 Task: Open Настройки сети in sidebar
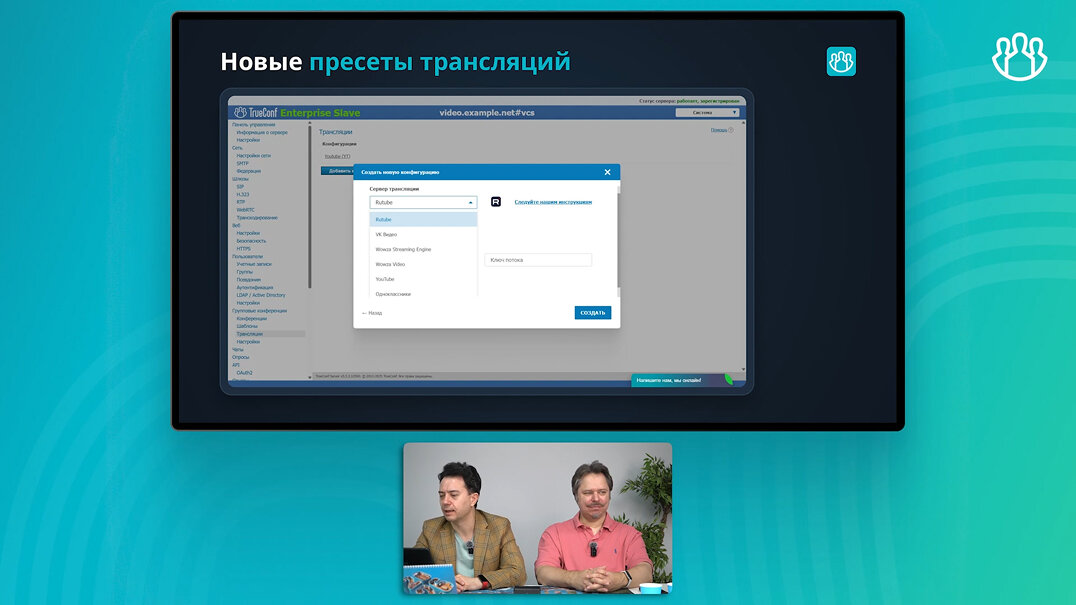[x=253, y=156]
